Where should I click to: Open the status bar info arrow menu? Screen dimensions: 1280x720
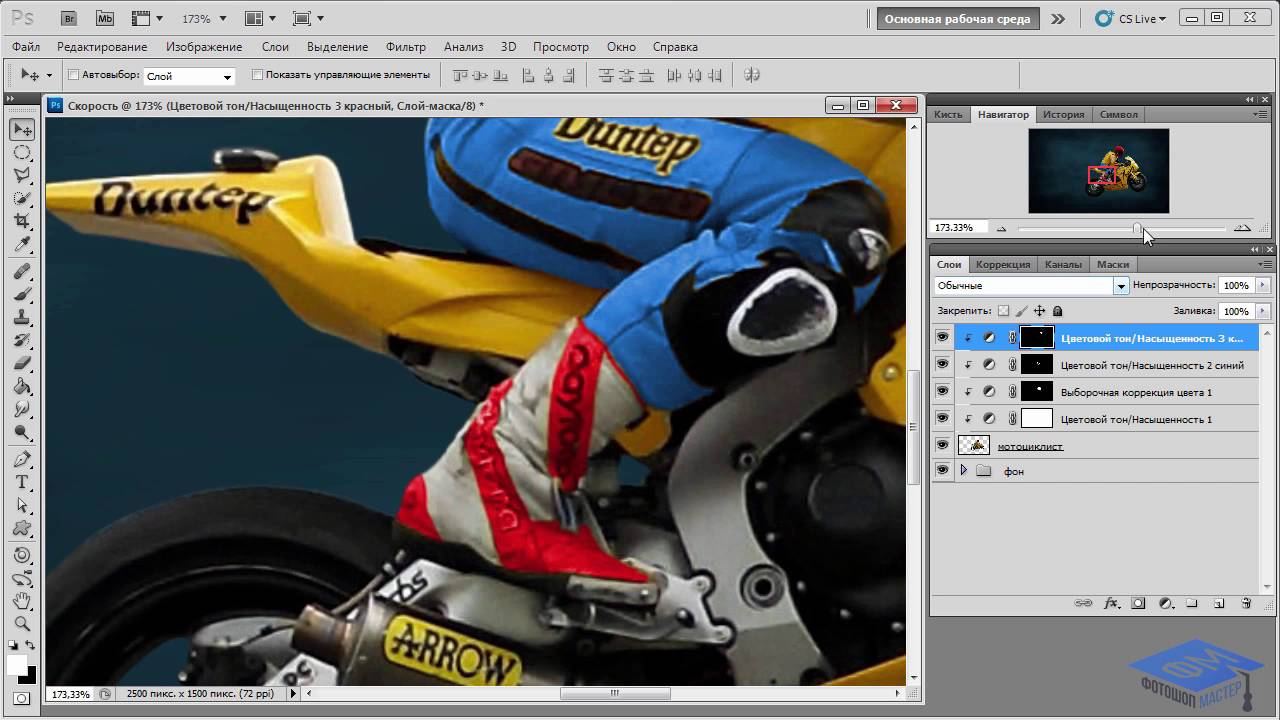point(293,693)
